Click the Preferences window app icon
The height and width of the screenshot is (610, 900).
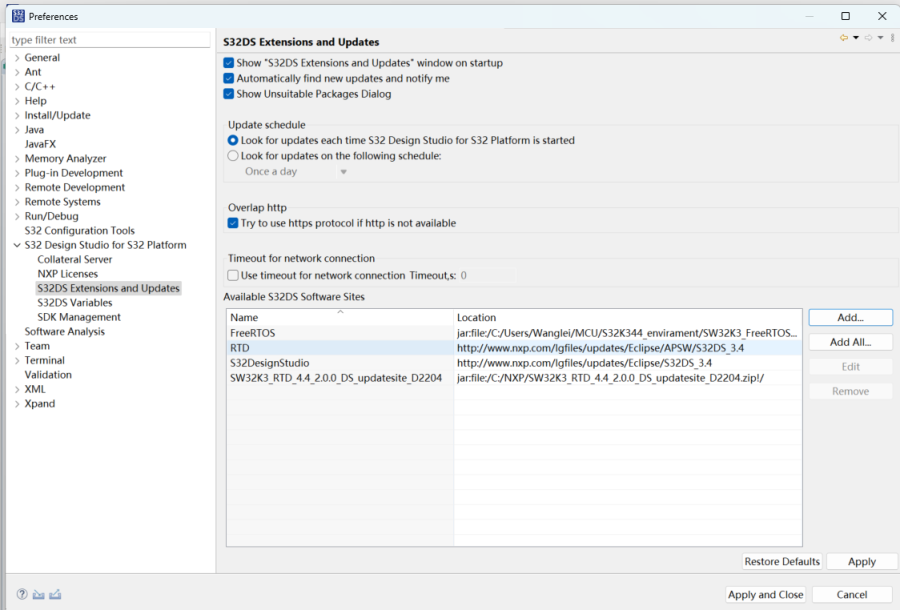tap(18, 16)
